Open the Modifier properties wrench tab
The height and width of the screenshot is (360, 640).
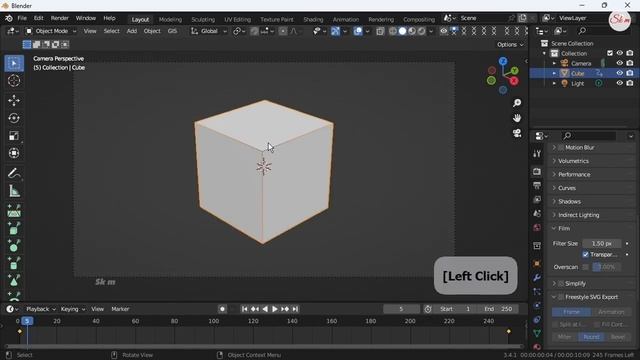click(537, 278)
